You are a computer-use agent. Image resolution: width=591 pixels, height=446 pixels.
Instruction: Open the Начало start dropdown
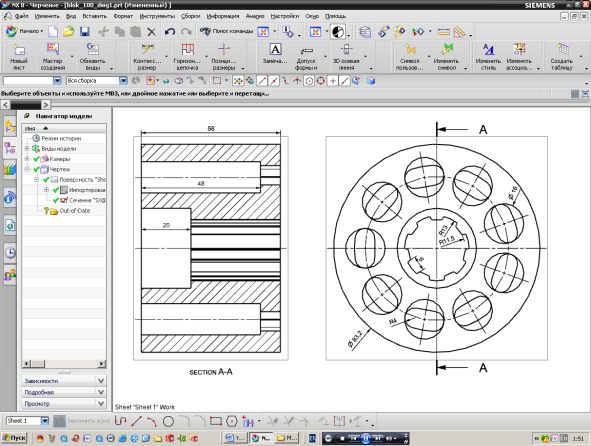coord(24,31)
